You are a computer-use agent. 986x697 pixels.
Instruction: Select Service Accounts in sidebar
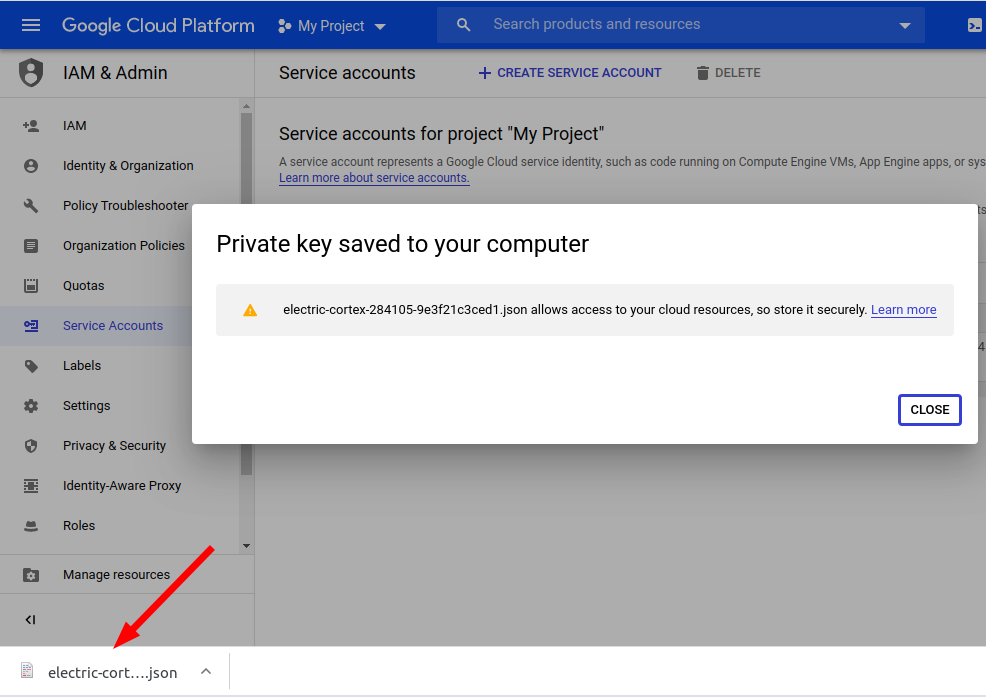pos(96,326)
